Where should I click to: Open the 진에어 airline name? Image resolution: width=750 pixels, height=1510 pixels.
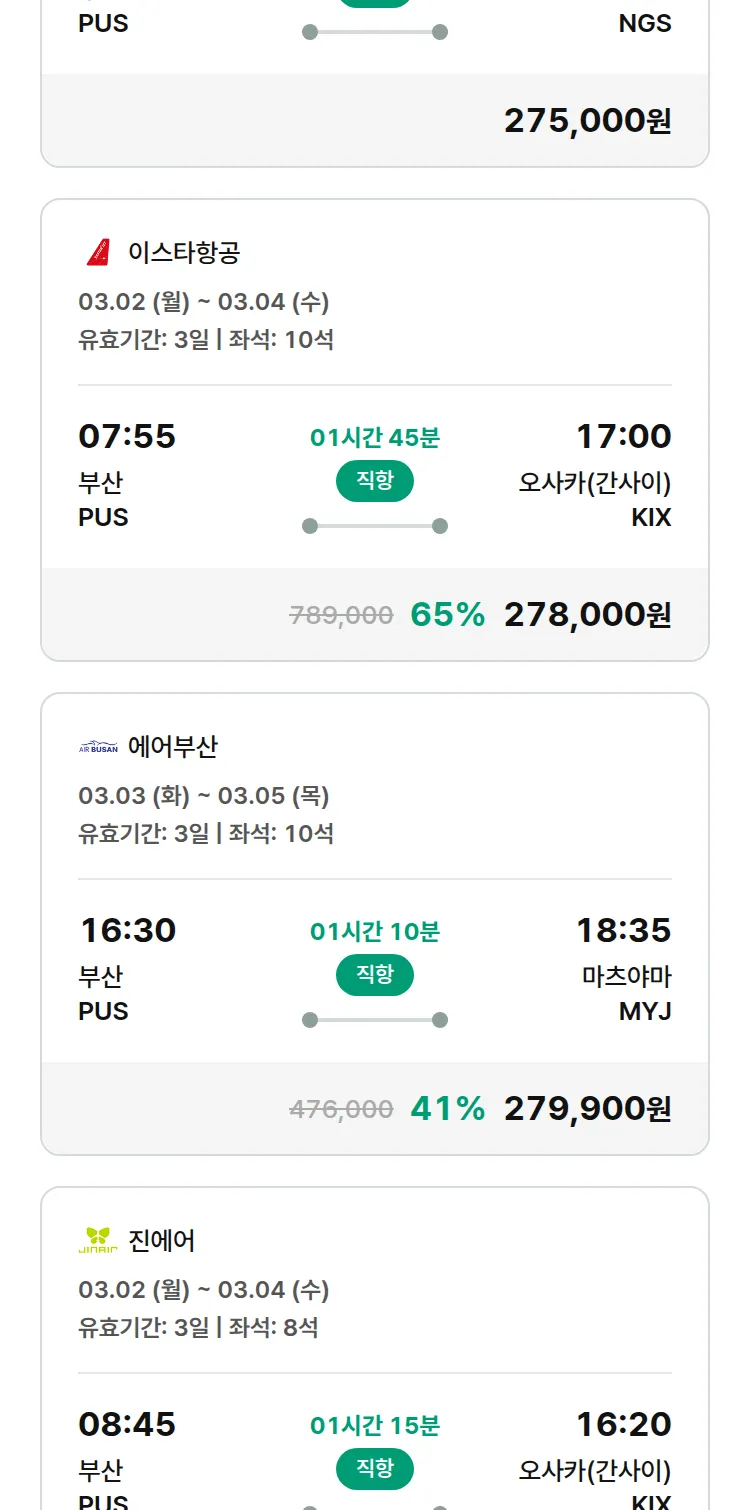[x=162, y=1241]
